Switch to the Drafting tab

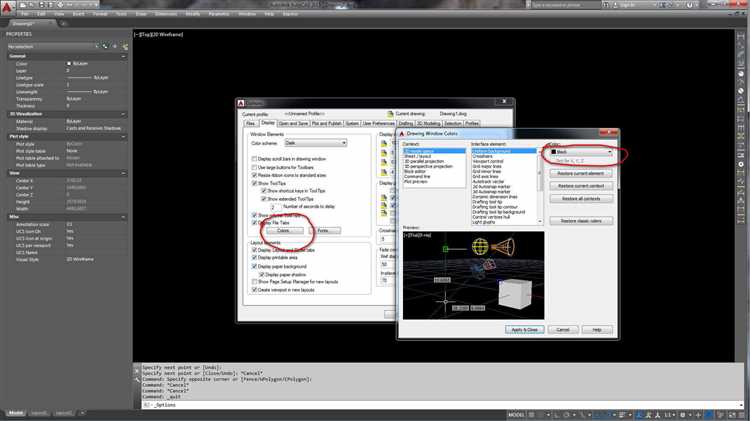click(406, 123)
